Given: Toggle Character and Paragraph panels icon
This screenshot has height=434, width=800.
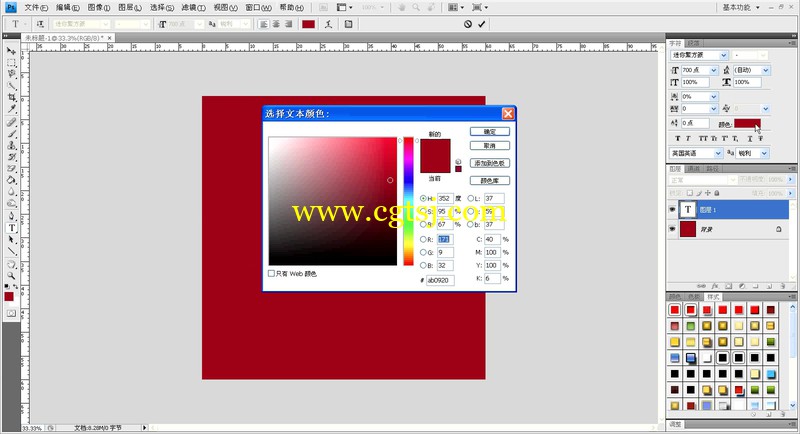Looking at the screenshot, I should (x=348, y=24).
